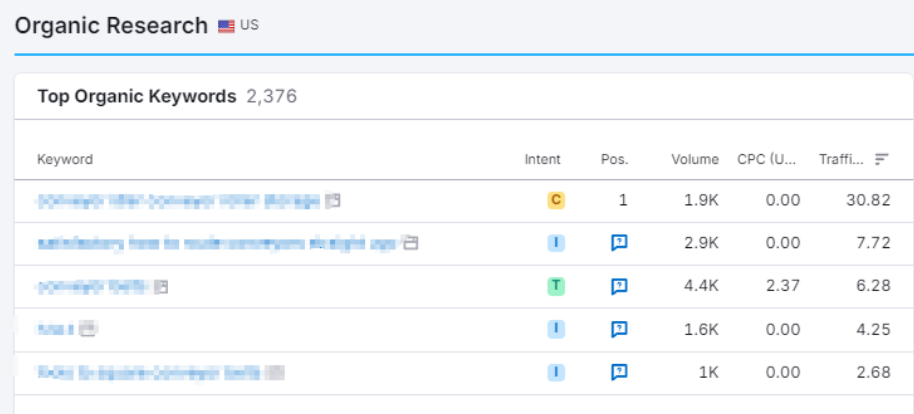Screen dimensions: 914x414
Task: Click SERP snapshot icon beside the second keyword
Action: click(x=410, y=243)
